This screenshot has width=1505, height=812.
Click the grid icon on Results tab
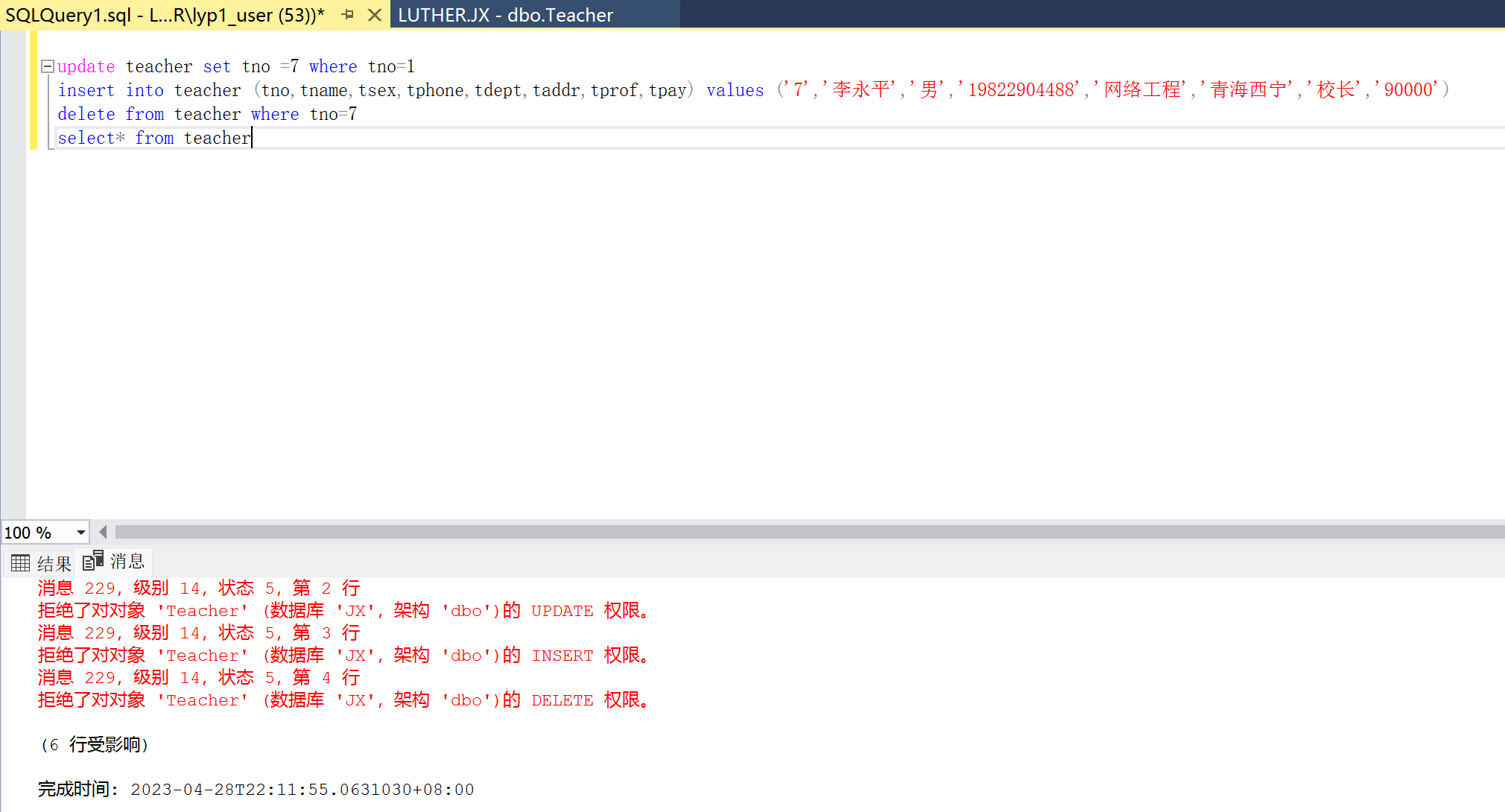(x=21, y=562)
